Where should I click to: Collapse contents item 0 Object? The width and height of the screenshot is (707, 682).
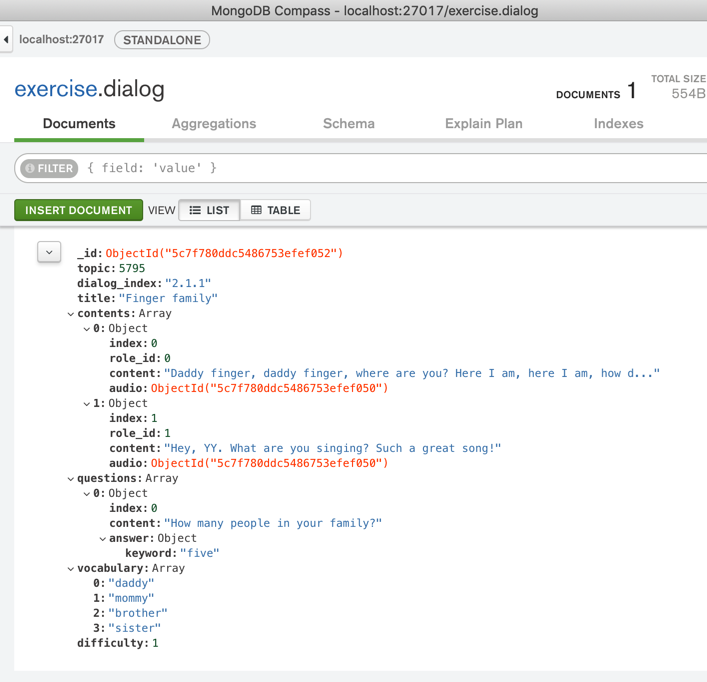[87, 329]
